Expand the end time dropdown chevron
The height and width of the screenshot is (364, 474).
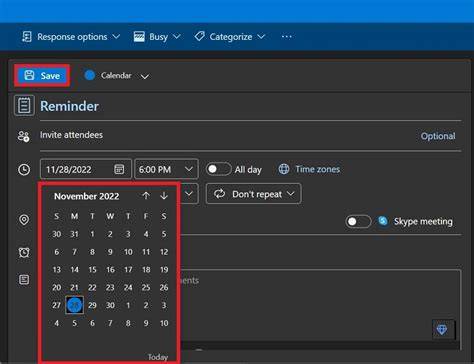pos(189,194)
